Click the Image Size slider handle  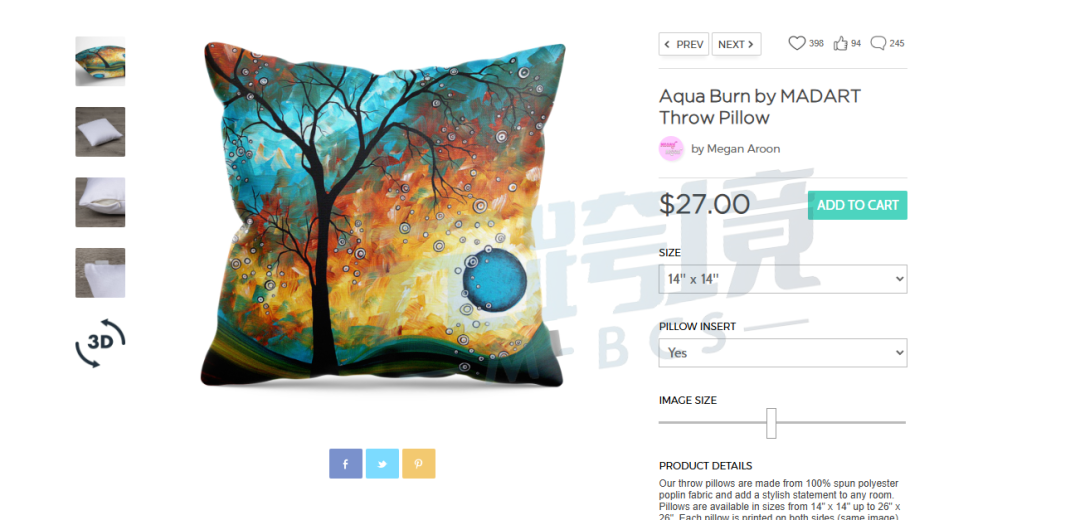coord(771,423)
